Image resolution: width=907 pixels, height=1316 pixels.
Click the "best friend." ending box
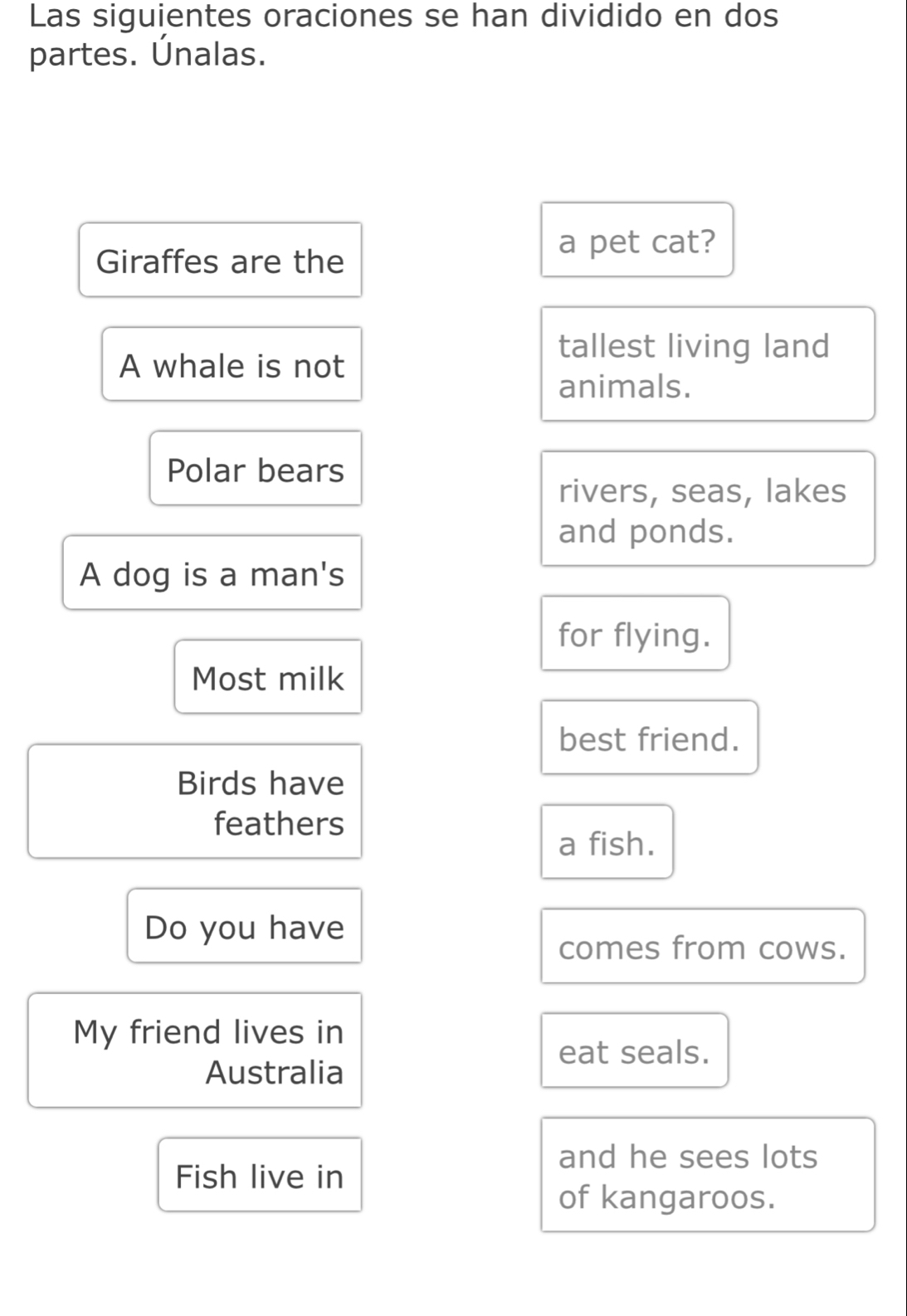pos(650,738)
